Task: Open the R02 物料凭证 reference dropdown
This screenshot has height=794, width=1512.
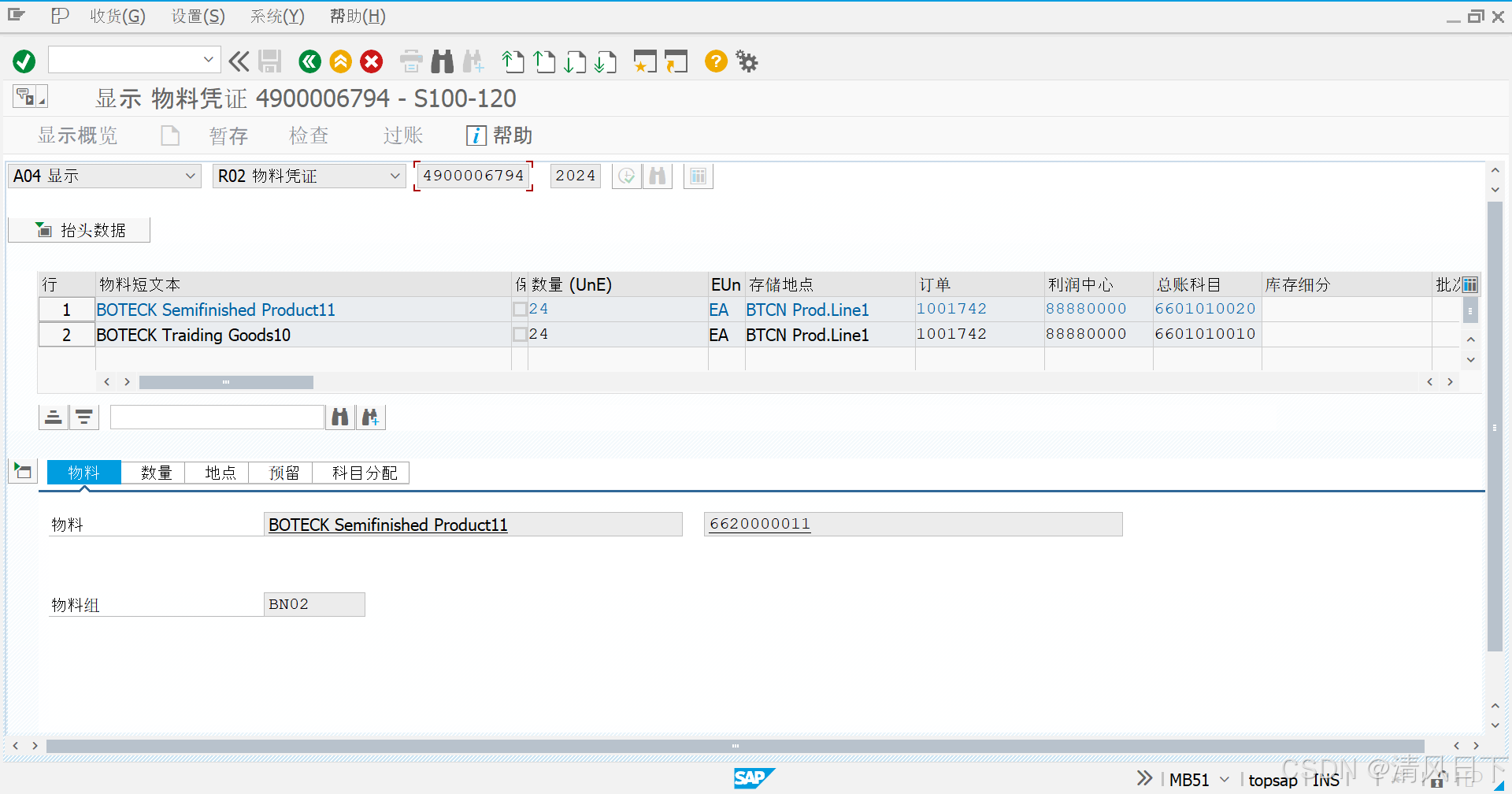Action: coord(395,176)
